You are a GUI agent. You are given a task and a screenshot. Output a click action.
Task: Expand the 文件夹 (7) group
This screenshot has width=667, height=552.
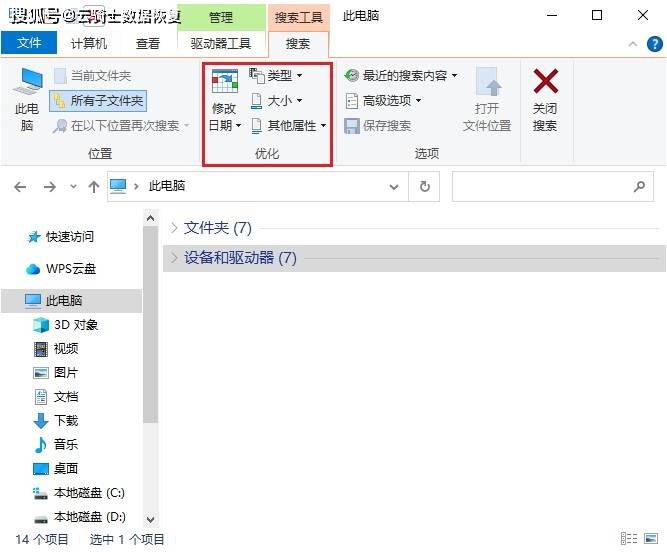point(174,228)
